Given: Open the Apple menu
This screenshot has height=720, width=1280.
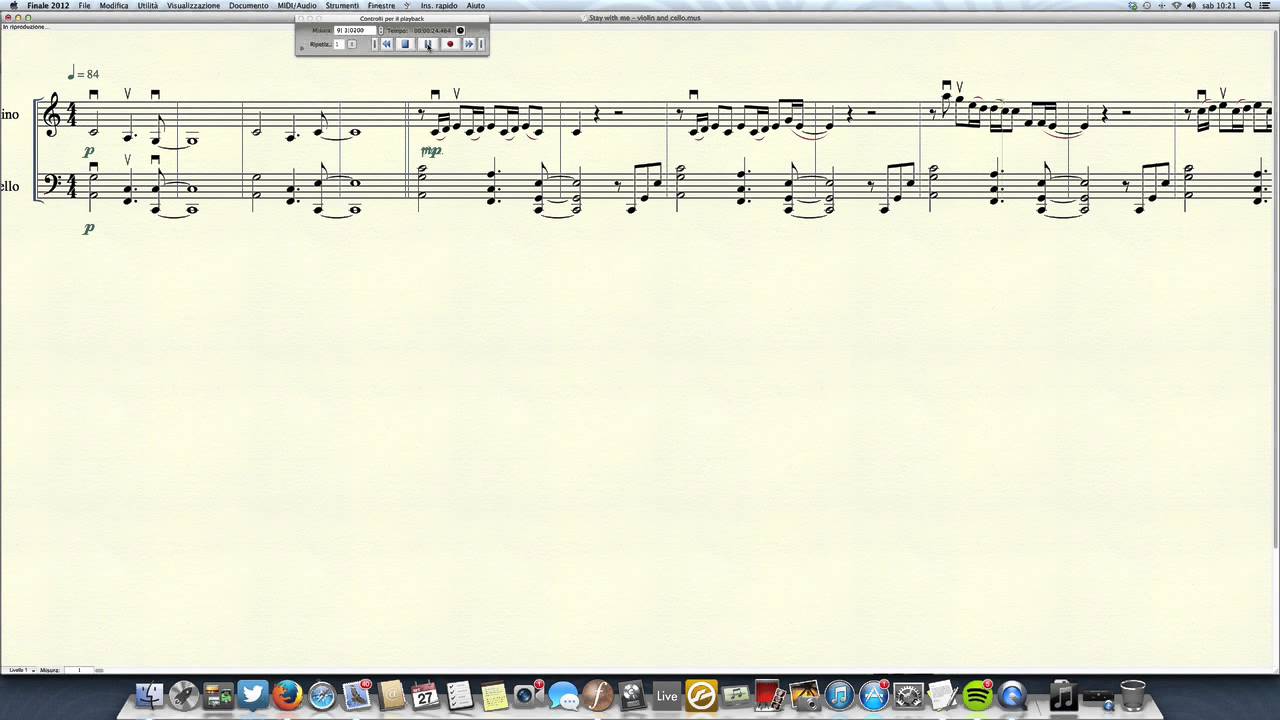Looking at the screenshot, I should [13, 5].
